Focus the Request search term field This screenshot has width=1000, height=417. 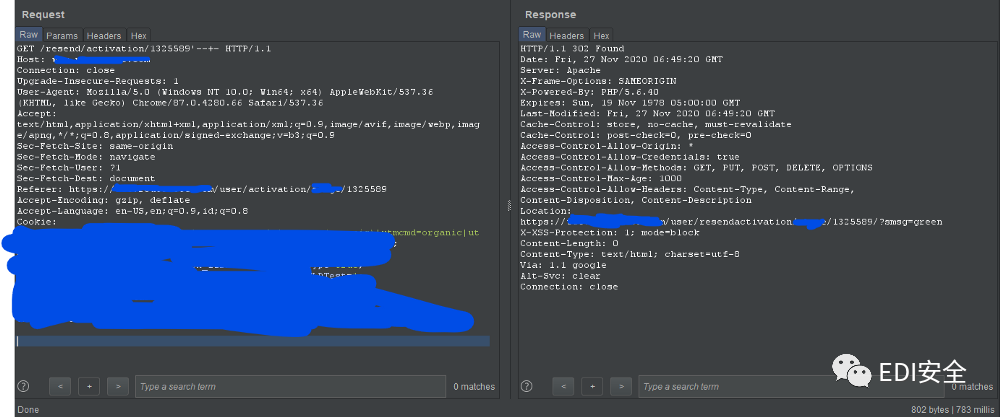(290, 386)
